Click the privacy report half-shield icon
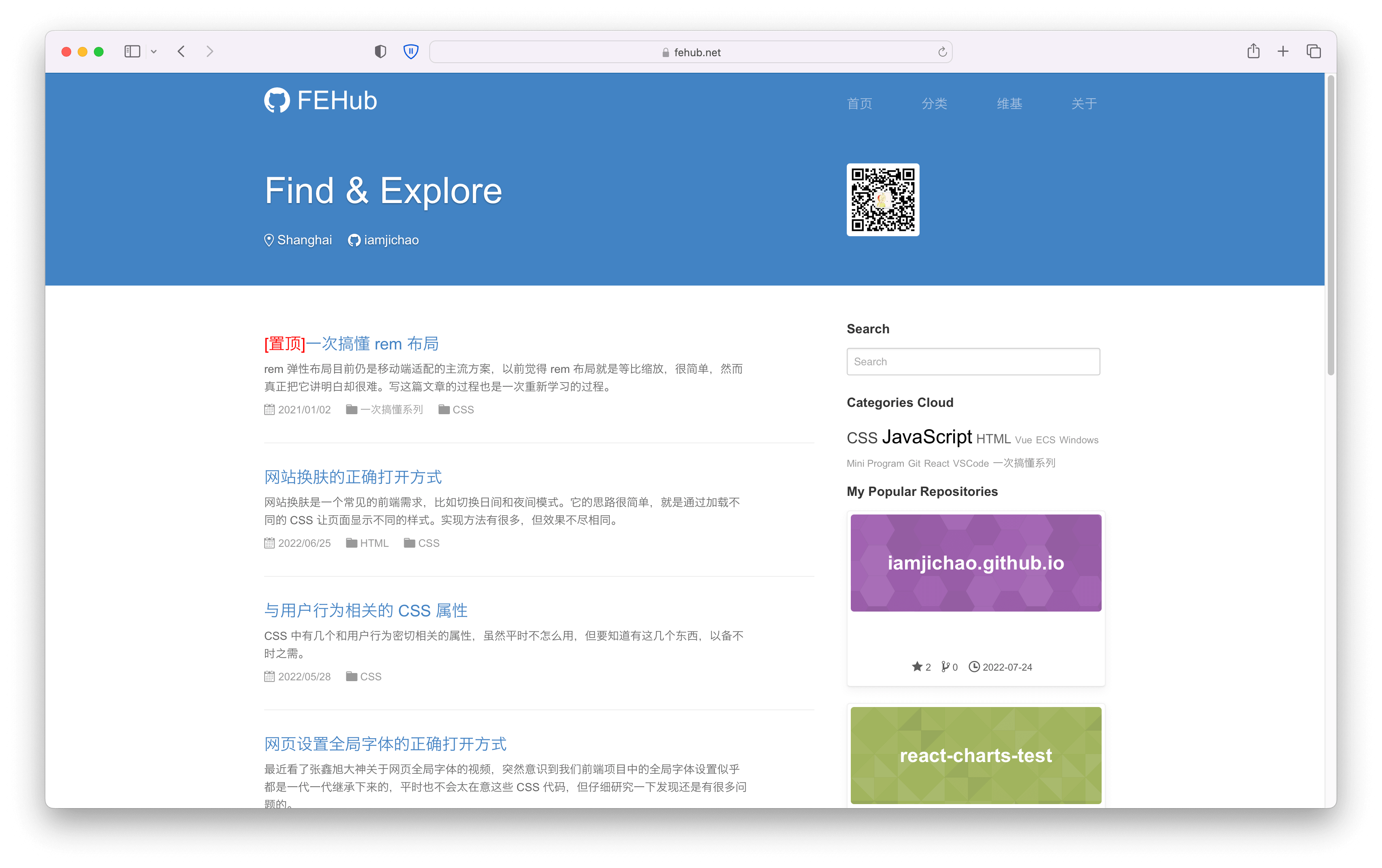This screenshot has width=1382, height=868. (380, 52)
